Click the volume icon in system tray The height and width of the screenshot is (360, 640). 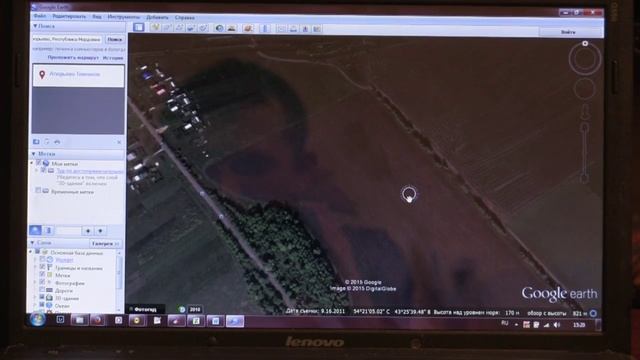tap(557, 325)
